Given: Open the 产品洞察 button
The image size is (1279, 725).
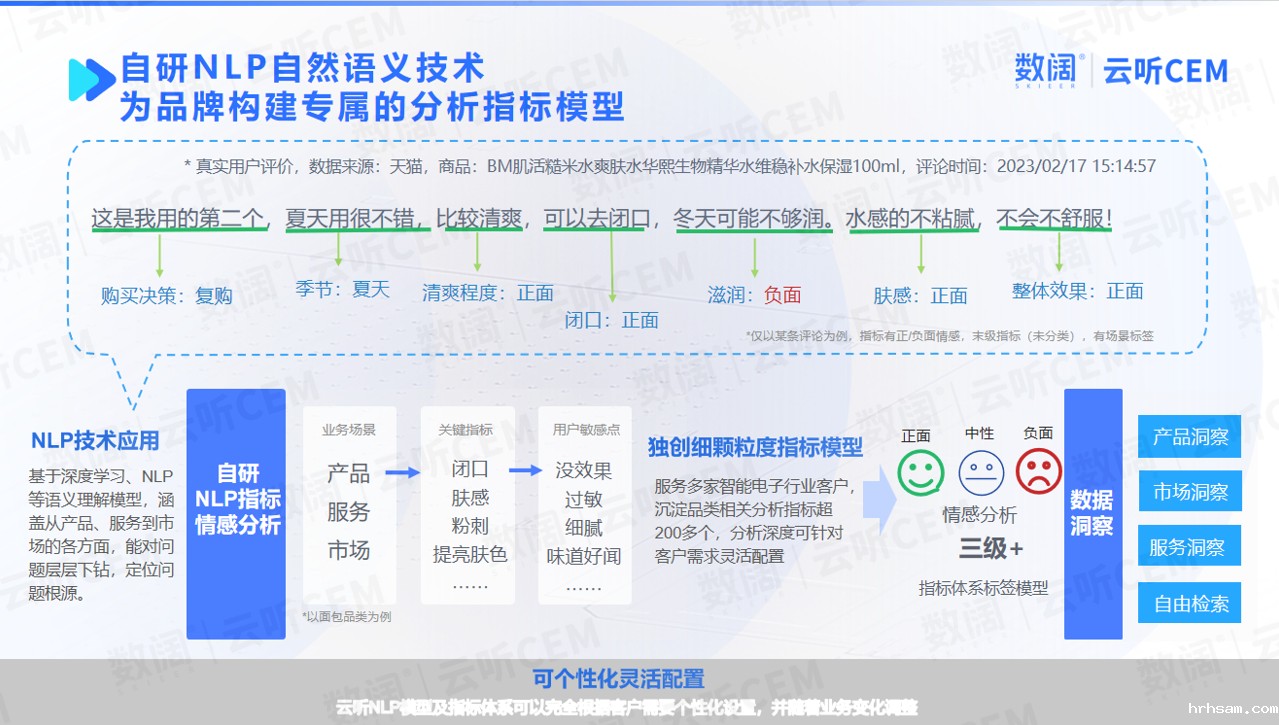Looking at the screenshot, I should [x=1189, y=437].
